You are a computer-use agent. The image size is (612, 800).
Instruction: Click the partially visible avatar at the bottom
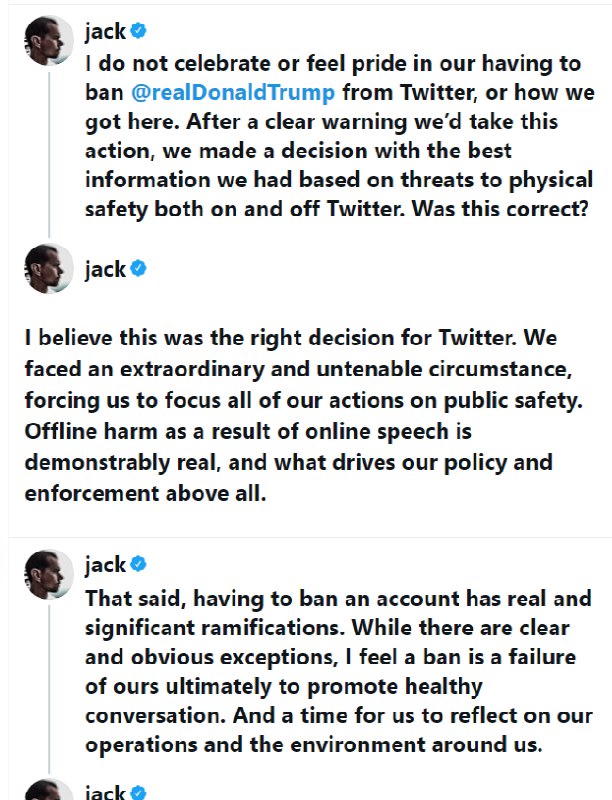[48, 790]
